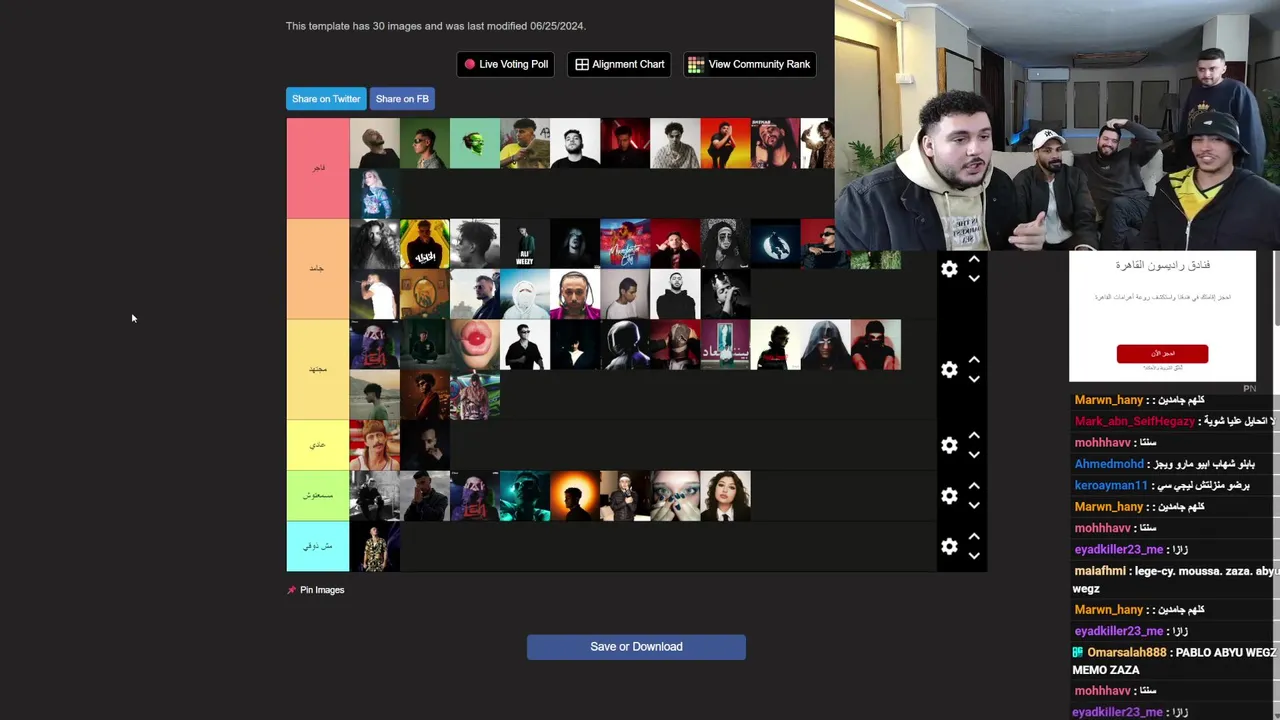The height and width of the screenshot is (720, 1280).
Task: Move the عادي tier row up with its arrow
Action: [x=974, y=436]
